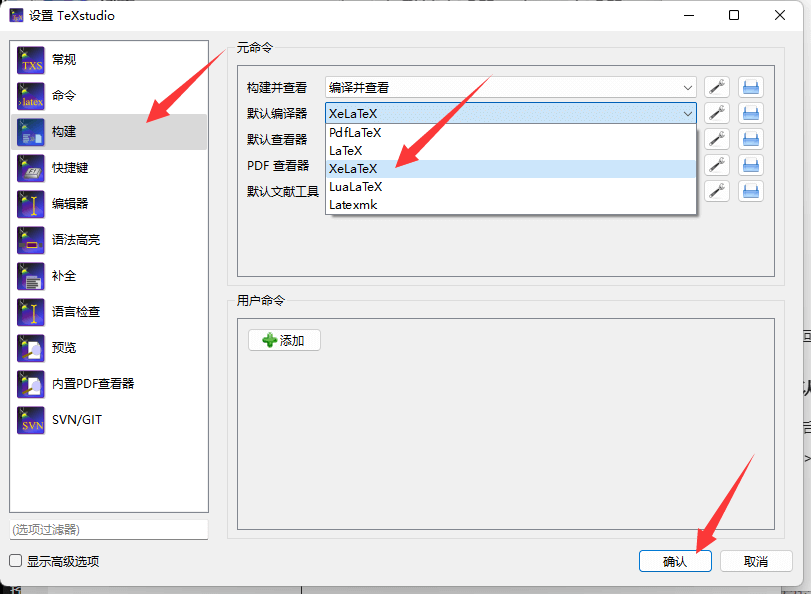This screenshot has height=594, width=811.
Task: Click reset icon for 构建并查看 row
Action: tap(750, 87)
